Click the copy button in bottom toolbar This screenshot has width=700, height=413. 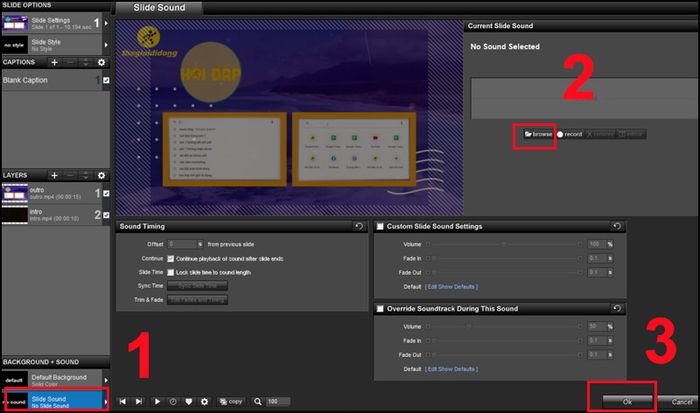(229, 401)
